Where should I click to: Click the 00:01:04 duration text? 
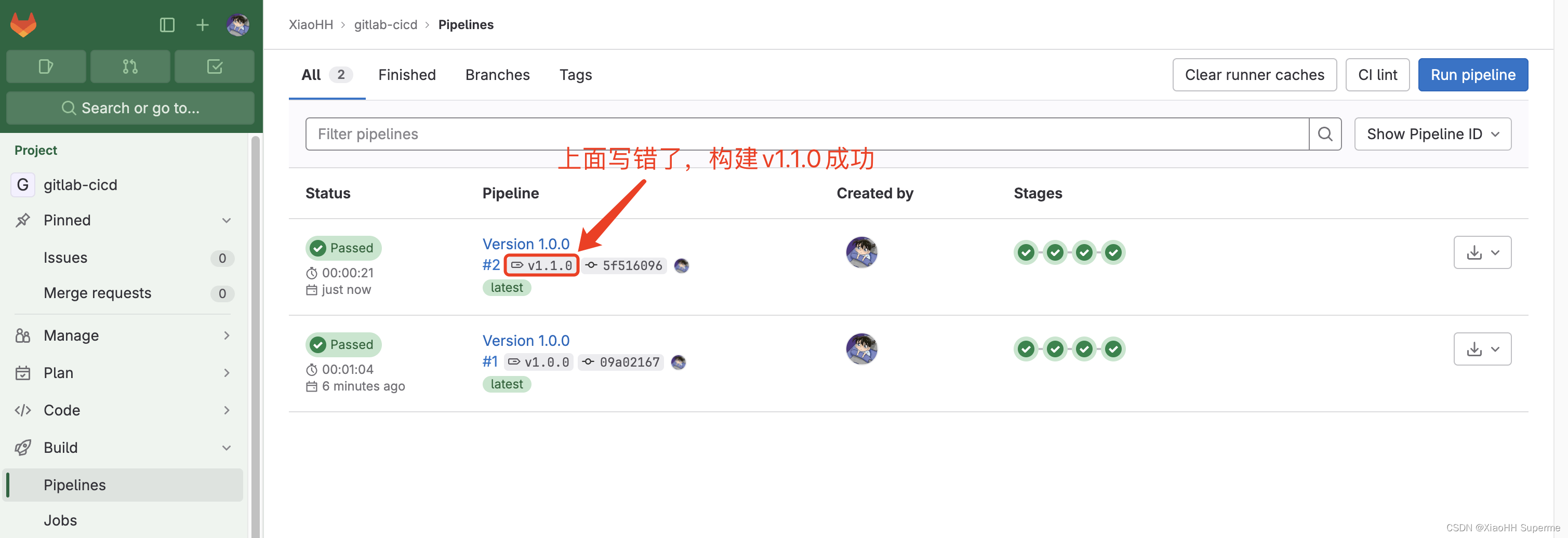pyautogui.click(x=348, y=369)
